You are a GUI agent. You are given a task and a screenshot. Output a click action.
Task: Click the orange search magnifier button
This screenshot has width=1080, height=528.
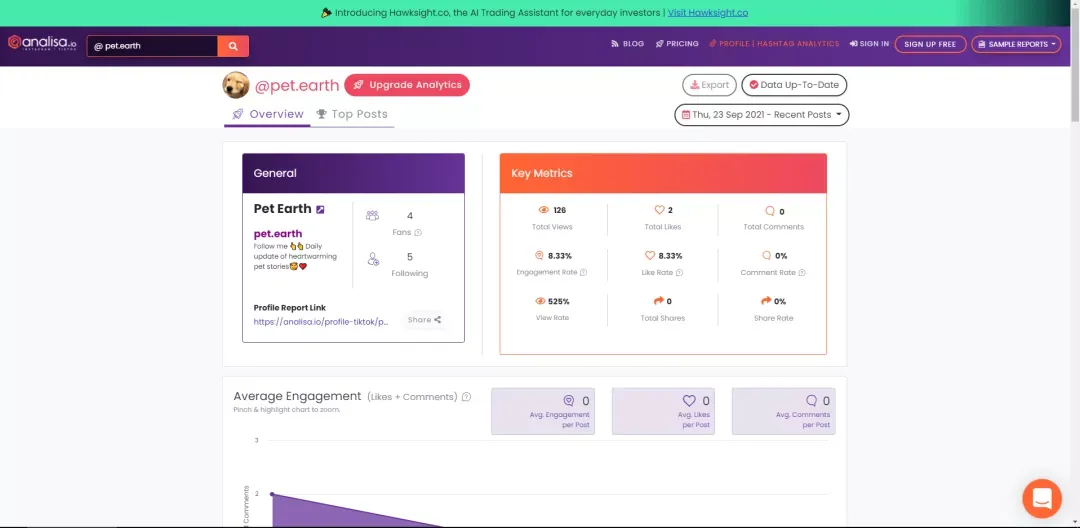233,46
